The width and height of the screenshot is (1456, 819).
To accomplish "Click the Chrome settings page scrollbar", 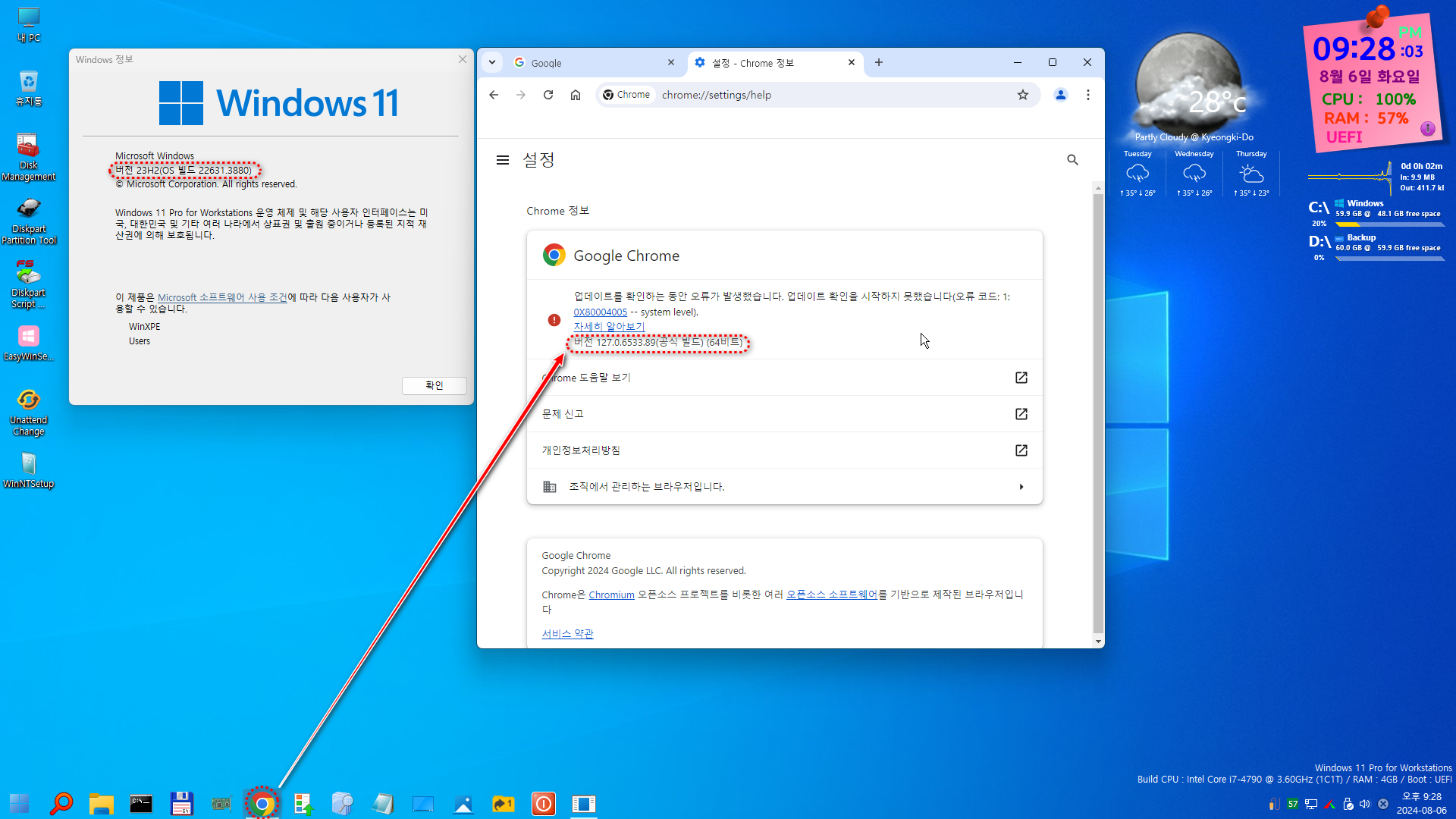I will click(x=1098, y=413).
